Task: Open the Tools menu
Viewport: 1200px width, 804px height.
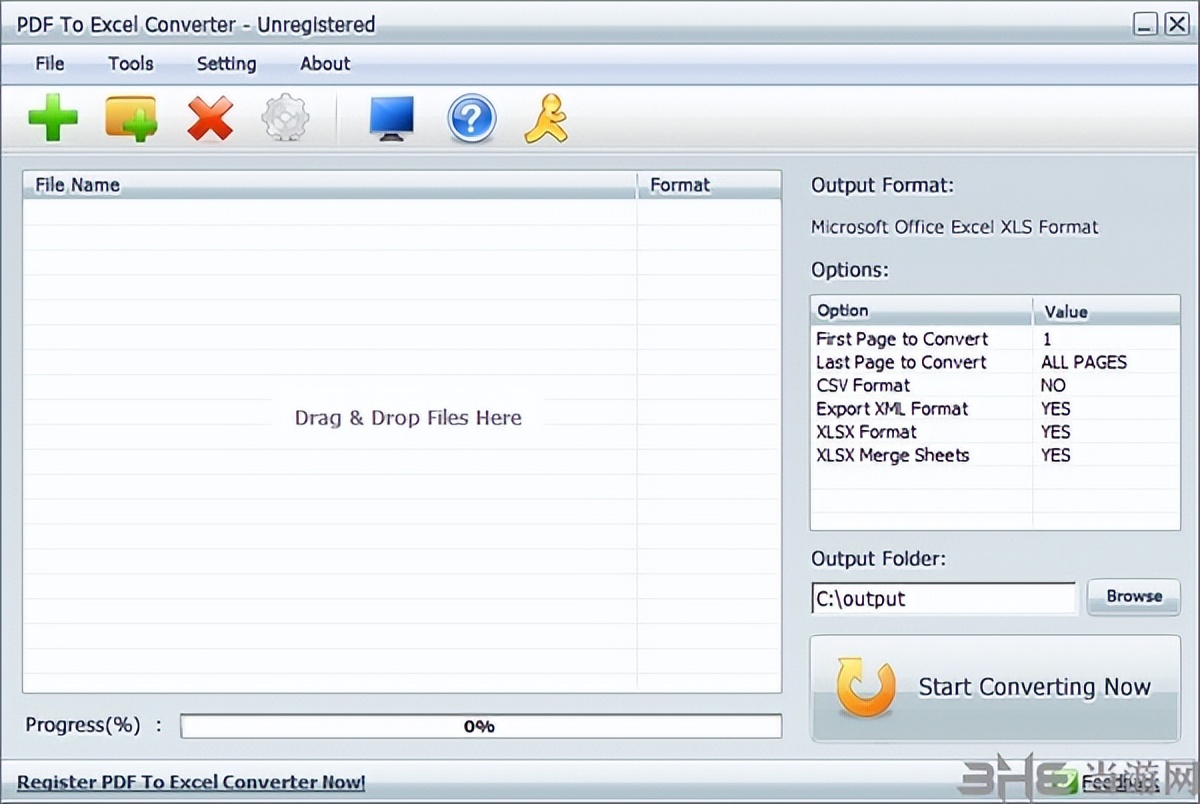Action: point(131,63)
